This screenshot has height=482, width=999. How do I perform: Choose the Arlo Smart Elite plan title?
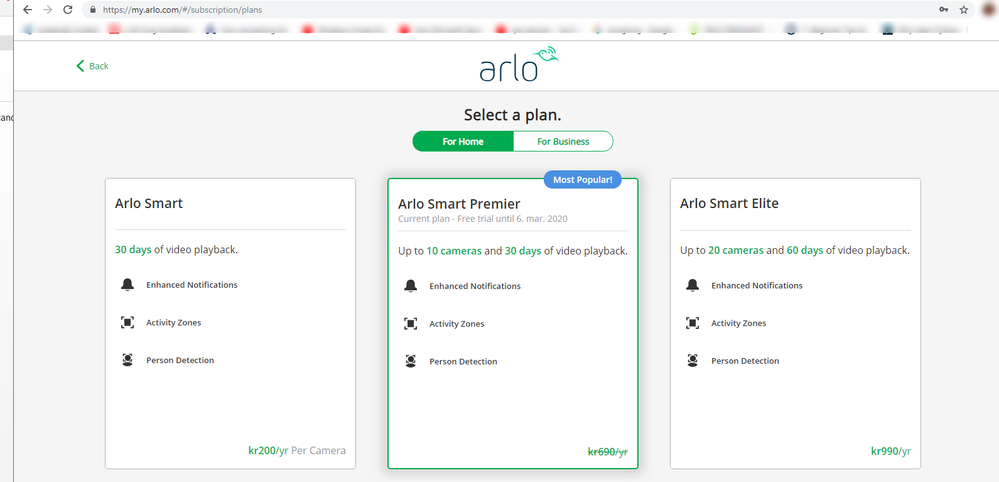tap(729, 203)
